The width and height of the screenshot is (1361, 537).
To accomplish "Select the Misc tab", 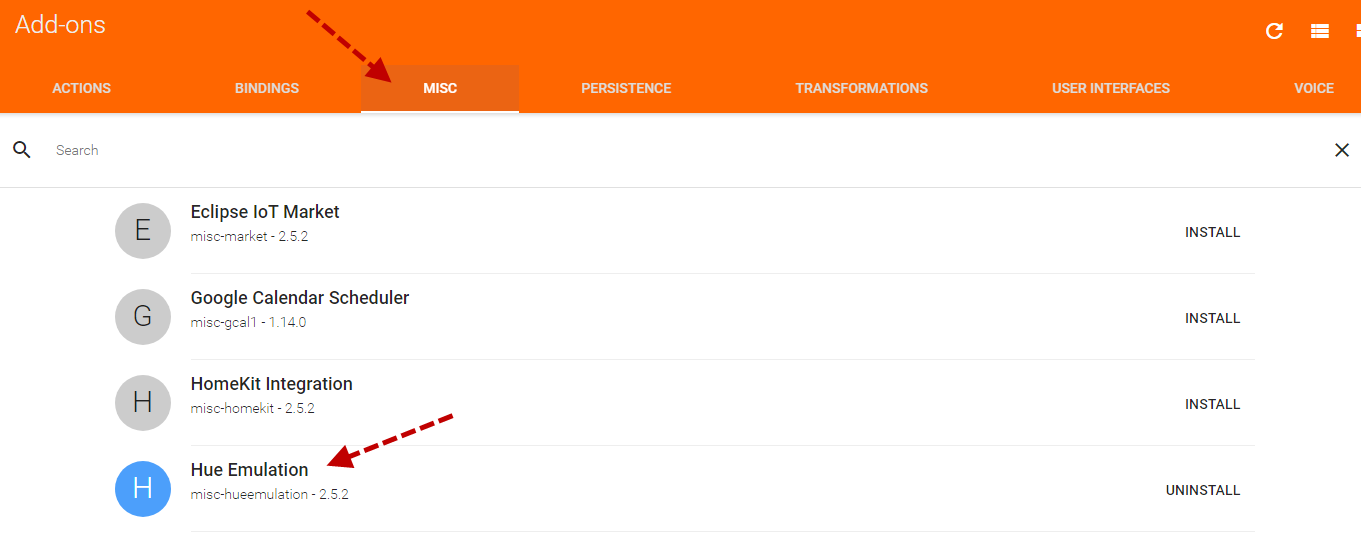I will [440, 88].
